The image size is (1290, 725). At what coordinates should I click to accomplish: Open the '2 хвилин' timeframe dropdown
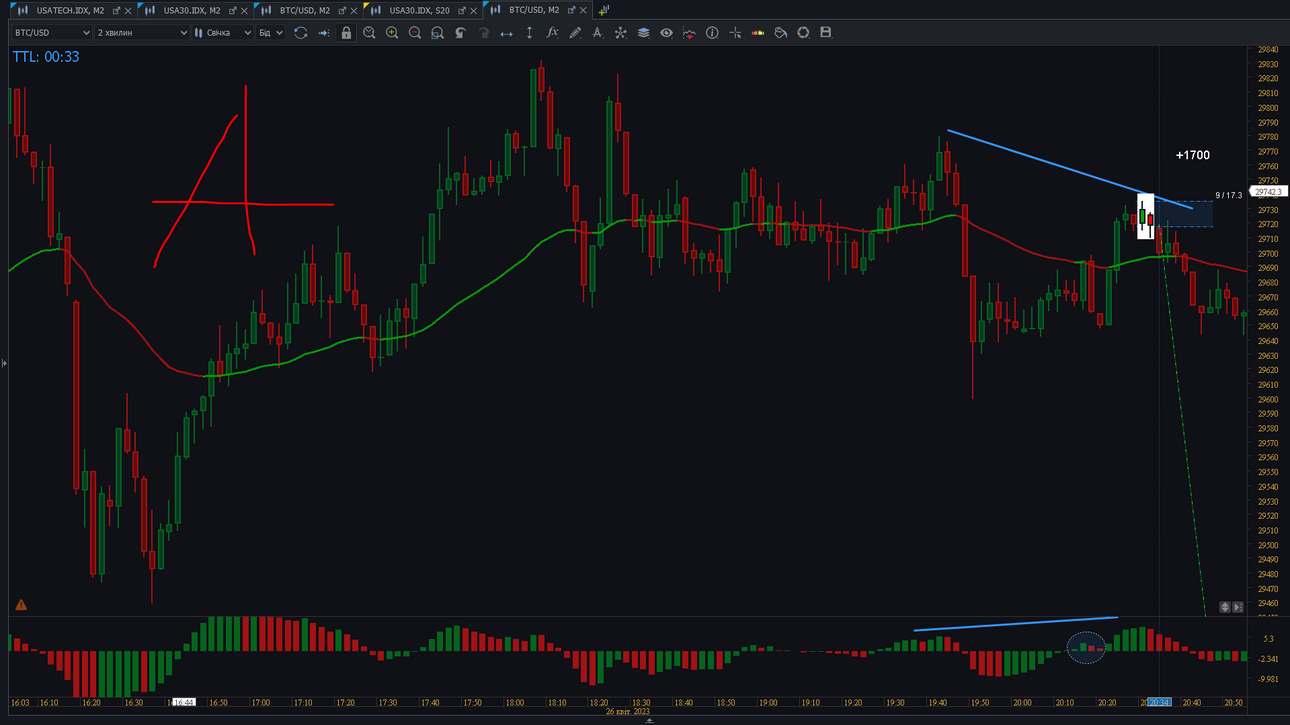(142, 33)
